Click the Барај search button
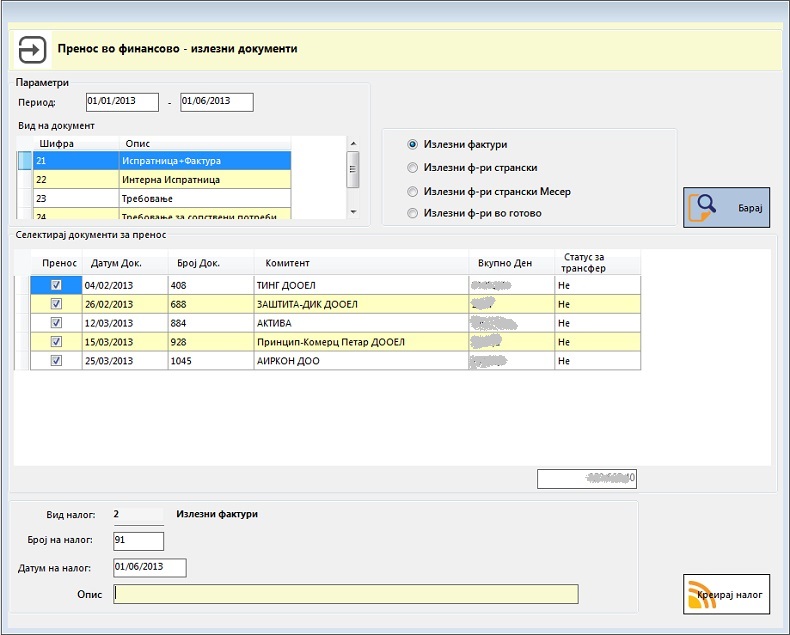The image size is (790, 635). pos(726,207)
